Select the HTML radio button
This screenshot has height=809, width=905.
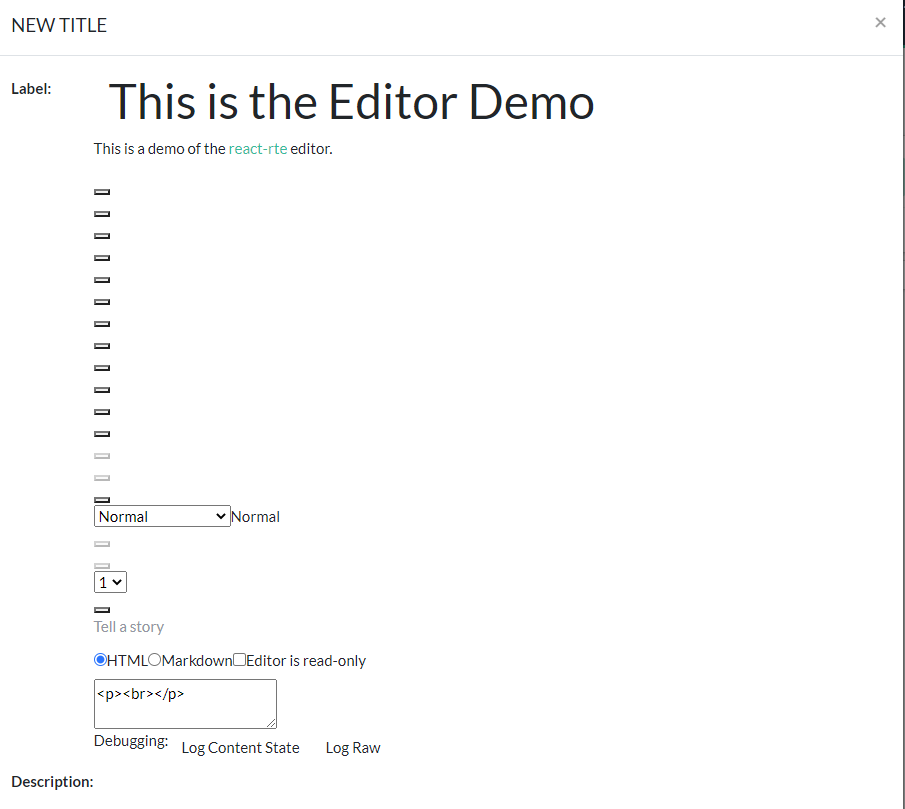tap(100, 660)
